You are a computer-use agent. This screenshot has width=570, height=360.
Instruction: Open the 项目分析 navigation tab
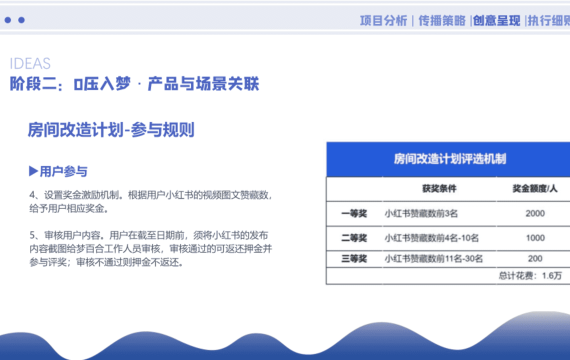click(384, 20)
